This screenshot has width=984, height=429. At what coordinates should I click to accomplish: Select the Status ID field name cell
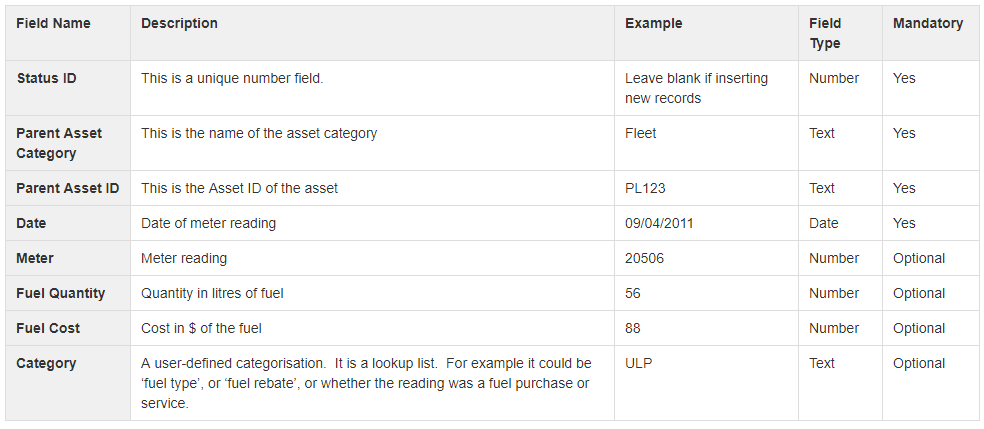(x=68, y=88)
